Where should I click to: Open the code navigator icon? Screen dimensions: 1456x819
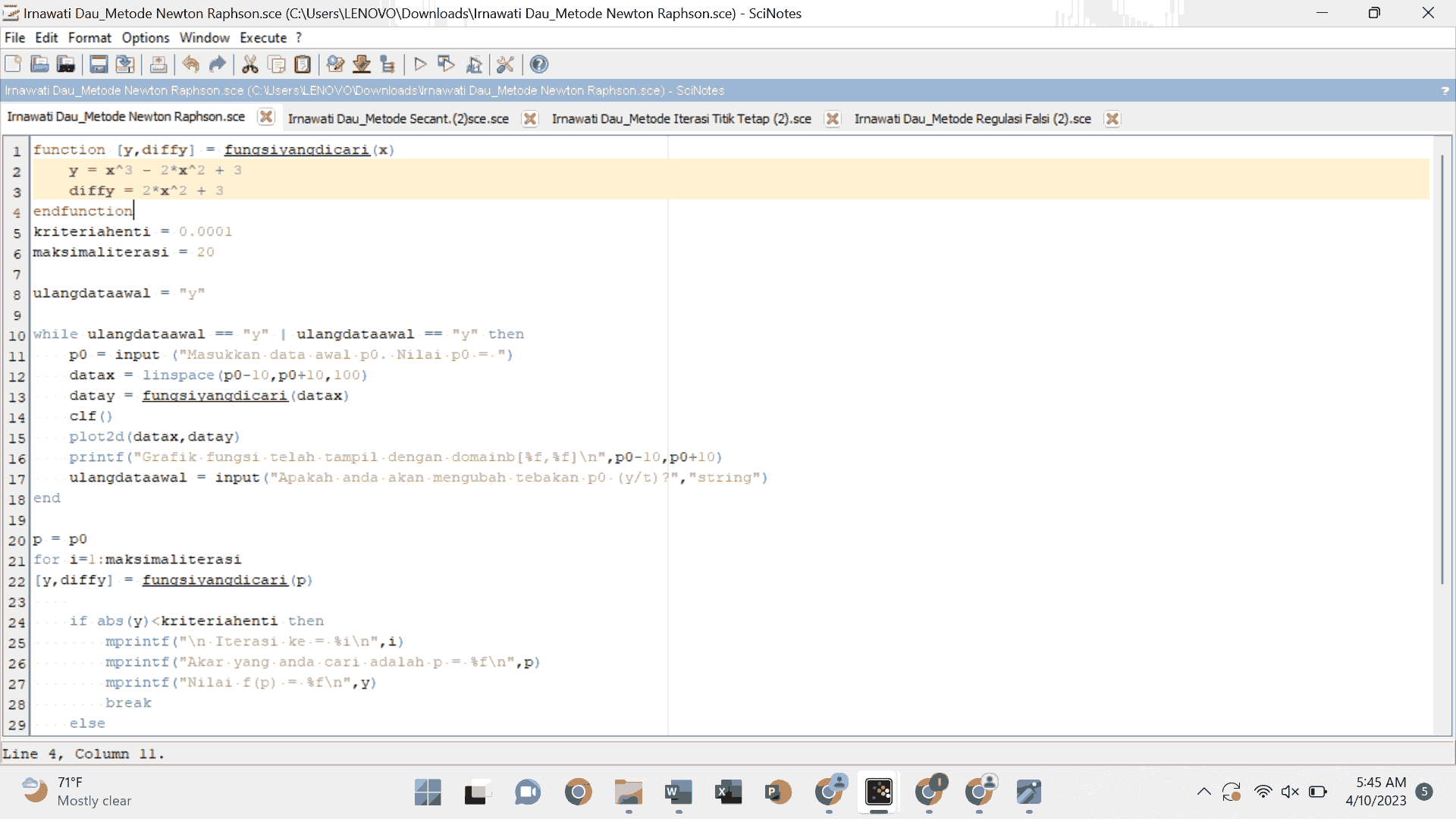[388, 64]
